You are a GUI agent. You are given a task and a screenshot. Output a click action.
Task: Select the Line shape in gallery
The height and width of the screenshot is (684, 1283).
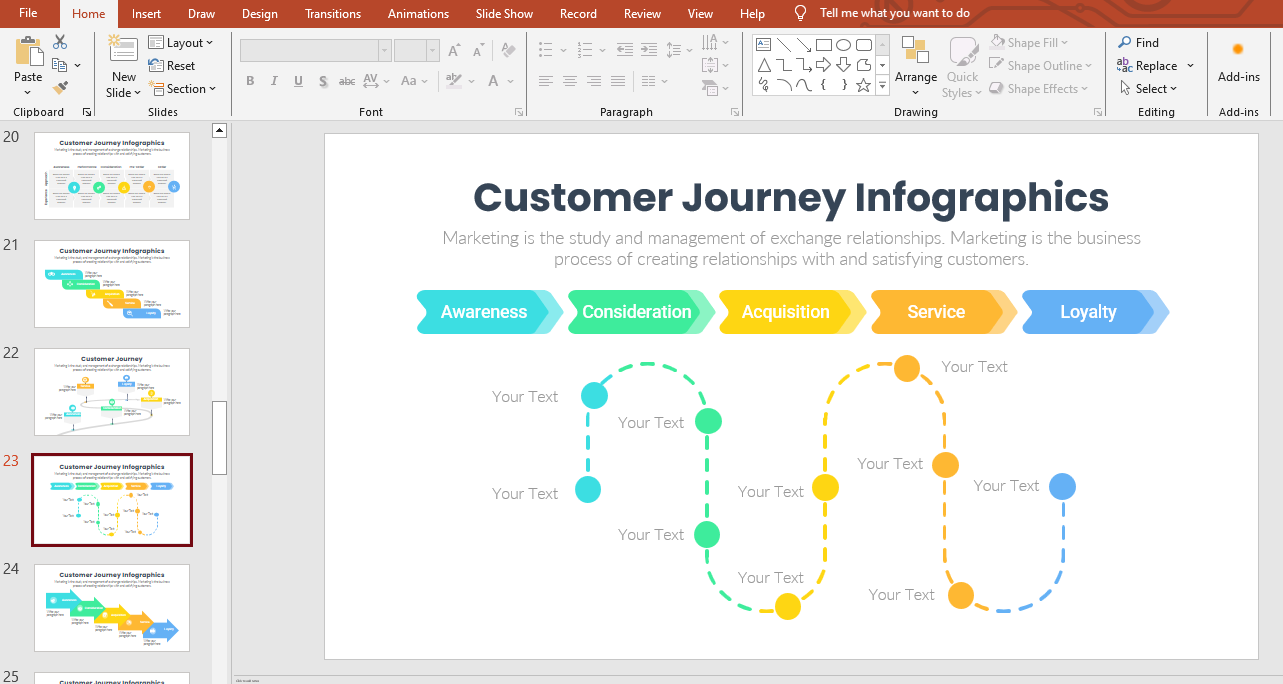784,44
